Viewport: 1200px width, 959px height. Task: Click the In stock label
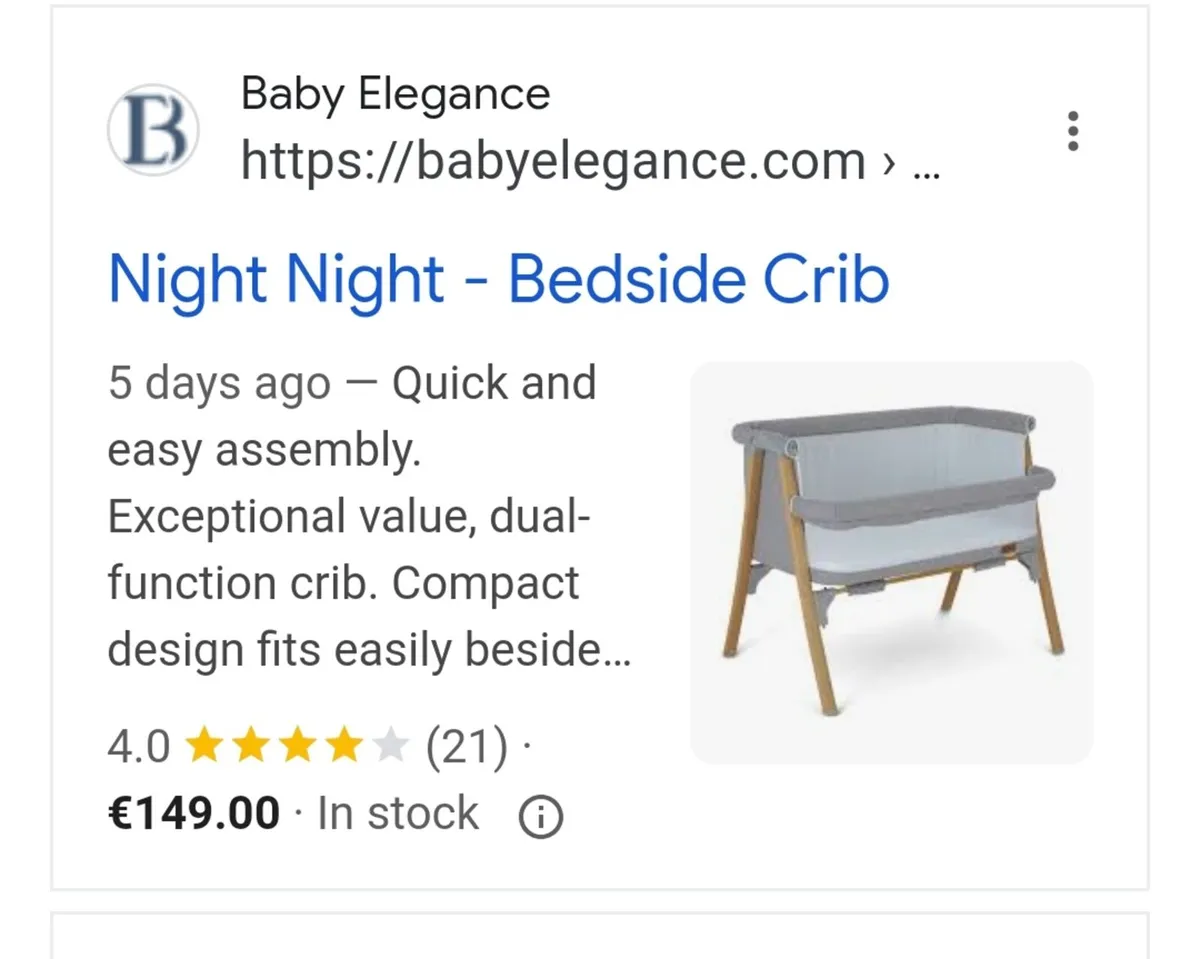click(x=398, y=814)
